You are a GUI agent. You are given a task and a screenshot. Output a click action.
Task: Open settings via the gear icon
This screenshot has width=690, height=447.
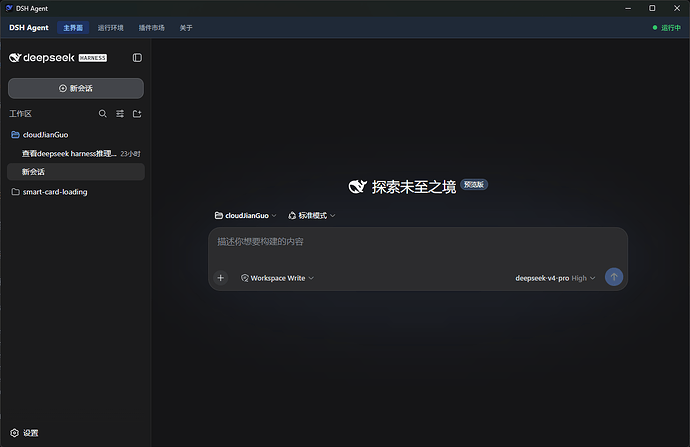15,433
